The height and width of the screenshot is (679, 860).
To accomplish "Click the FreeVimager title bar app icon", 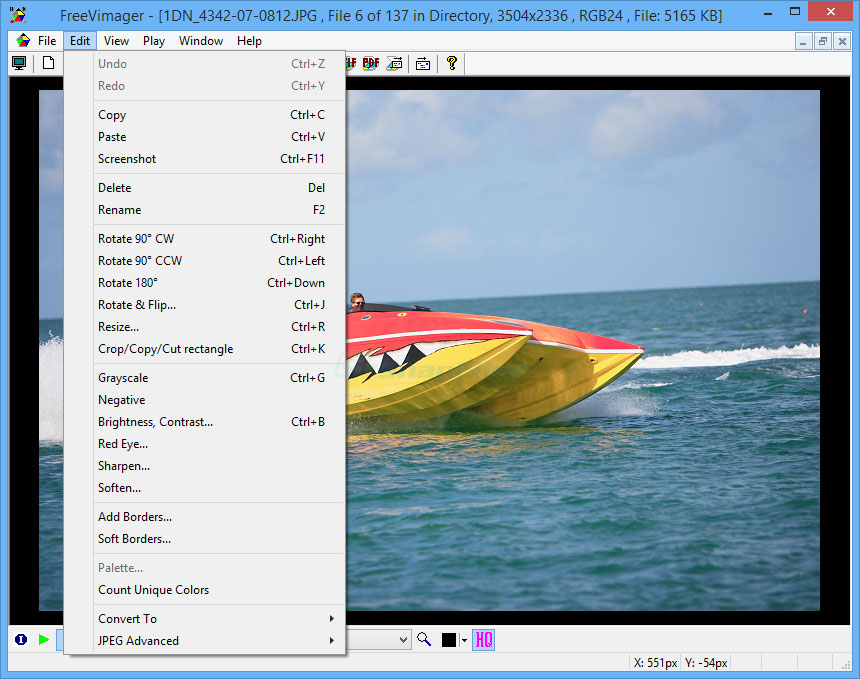I will (x=17, y=14).
